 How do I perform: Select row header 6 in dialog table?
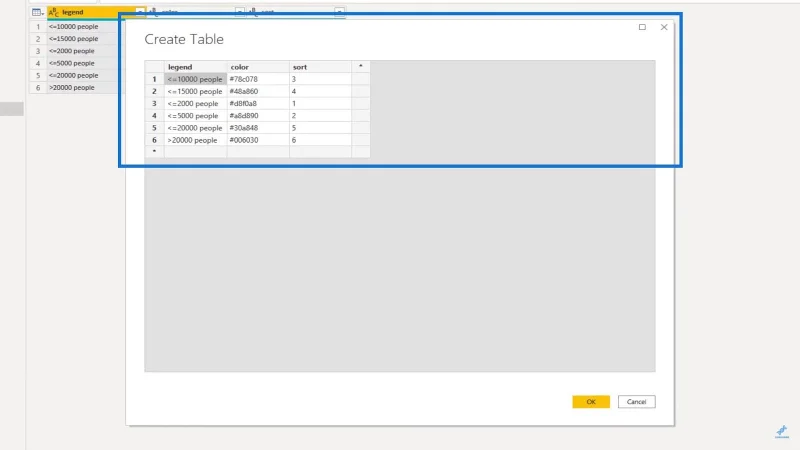154,140
